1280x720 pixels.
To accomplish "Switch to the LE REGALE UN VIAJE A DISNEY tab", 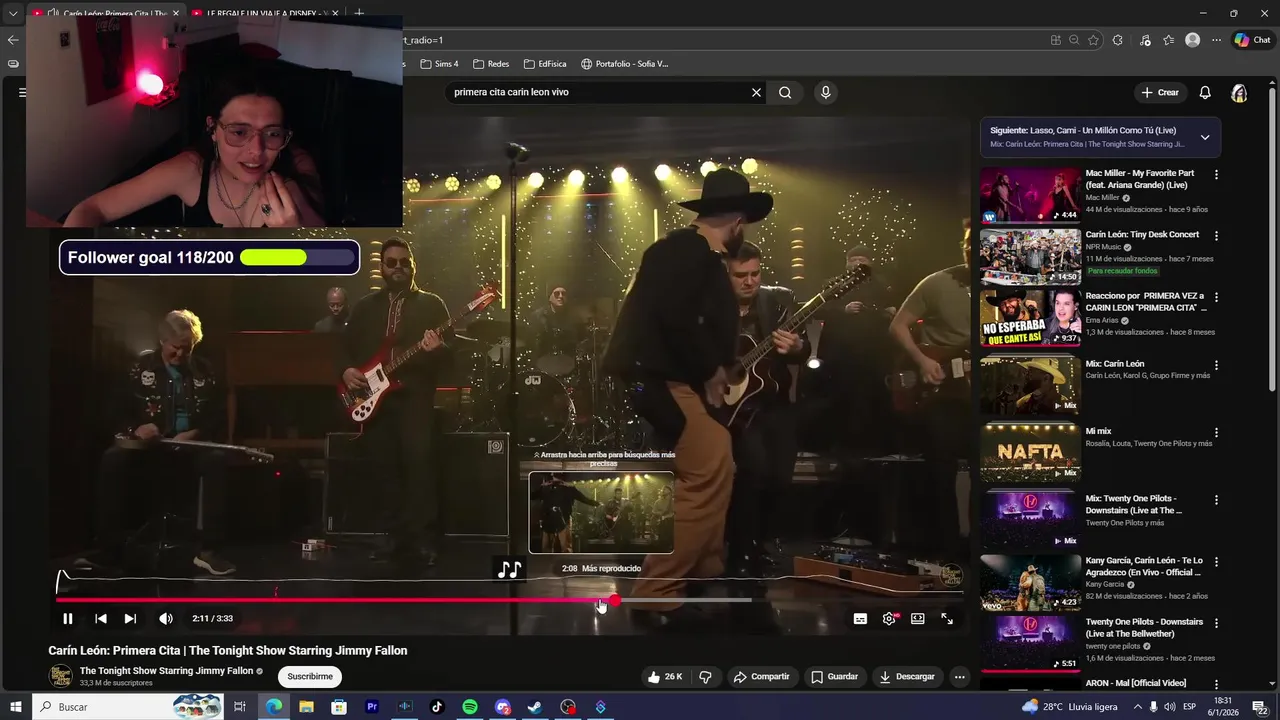I will [264, 13].
